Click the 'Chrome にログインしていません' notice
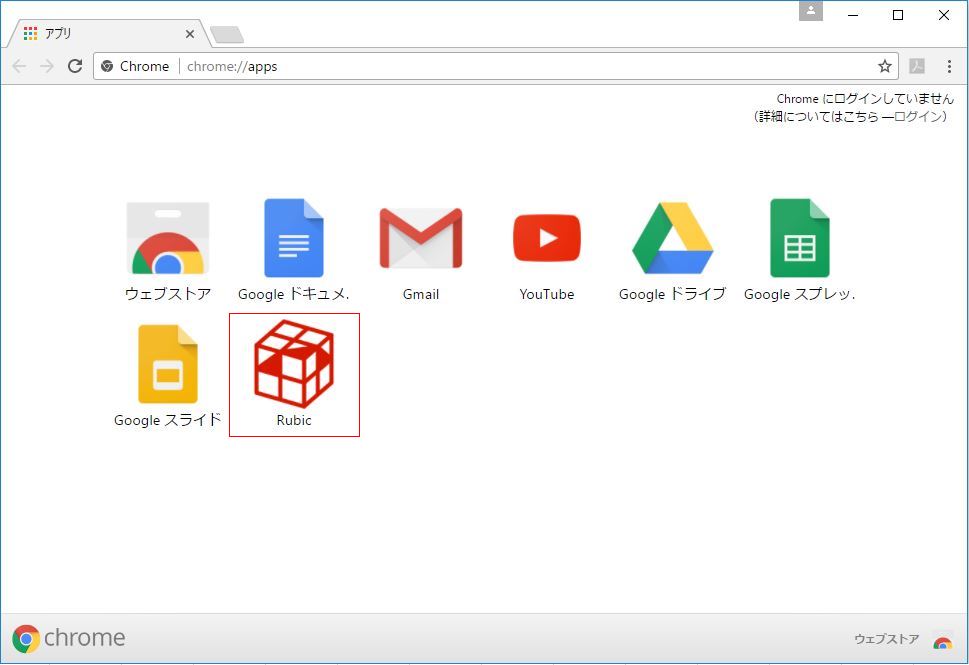Screen dimensions: 969x665 point(865,99)
